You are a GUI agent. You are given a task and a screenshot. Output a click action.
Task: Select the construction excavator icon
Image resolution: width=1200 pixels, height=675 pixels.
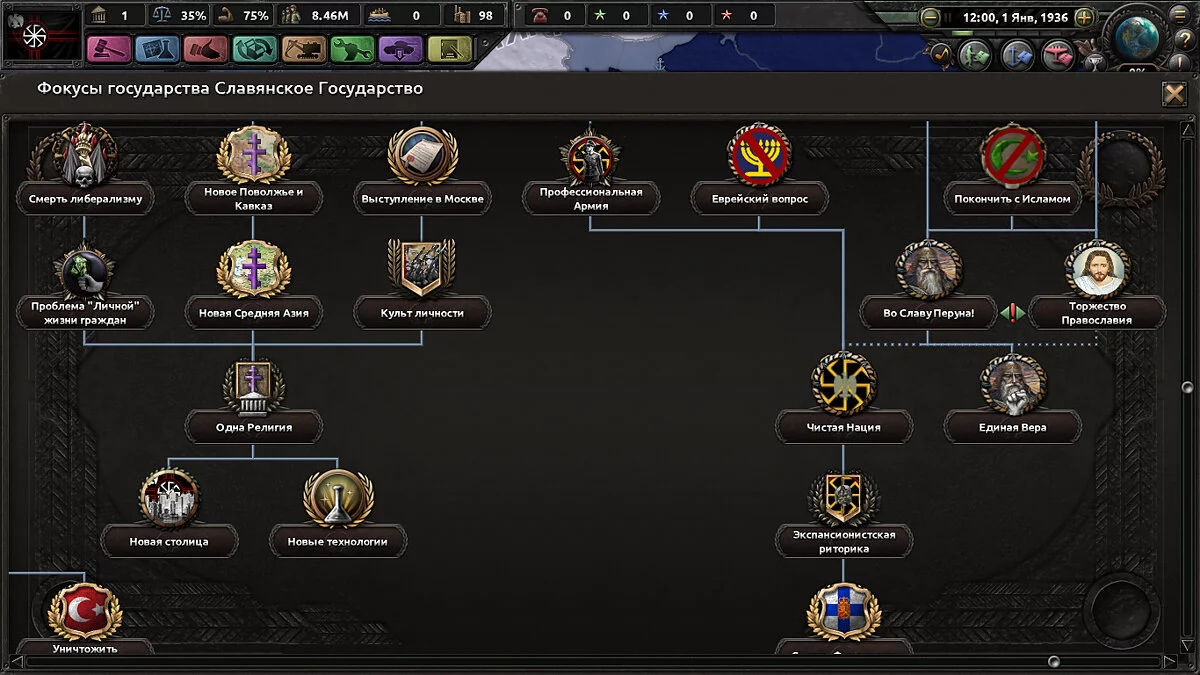(x=303, y=46)
